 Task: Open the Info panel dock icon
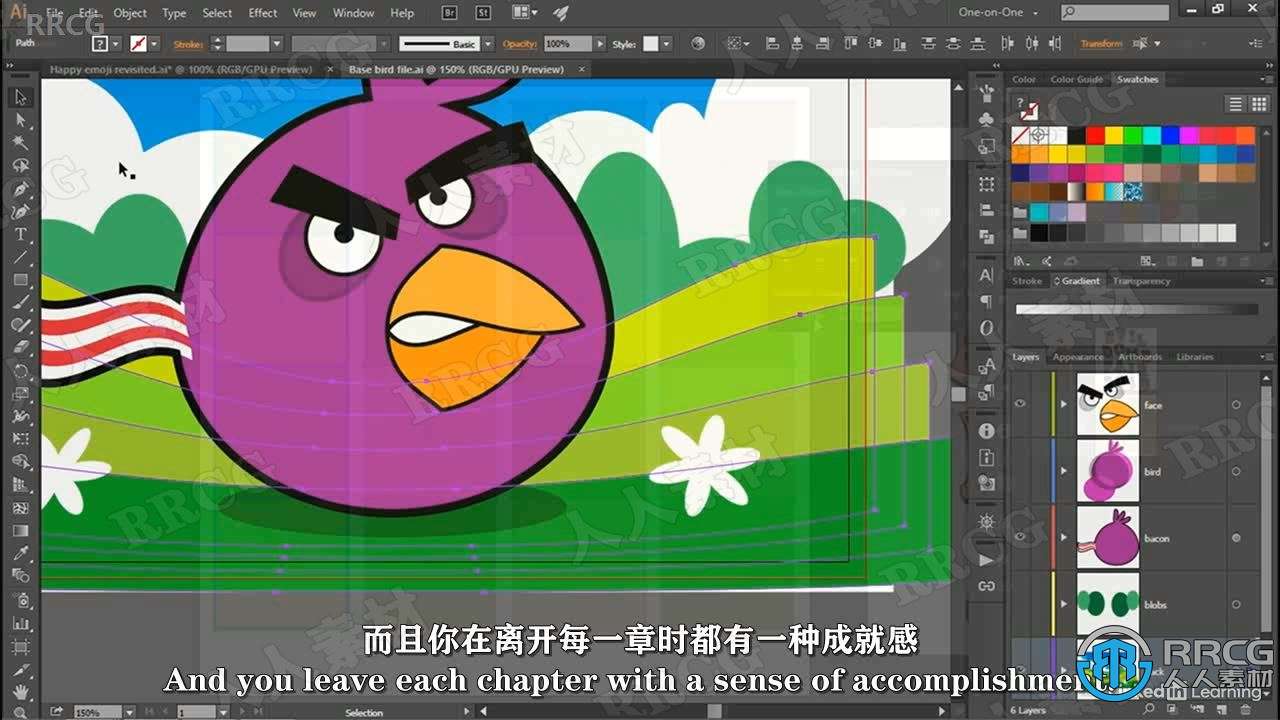point(987,431)
